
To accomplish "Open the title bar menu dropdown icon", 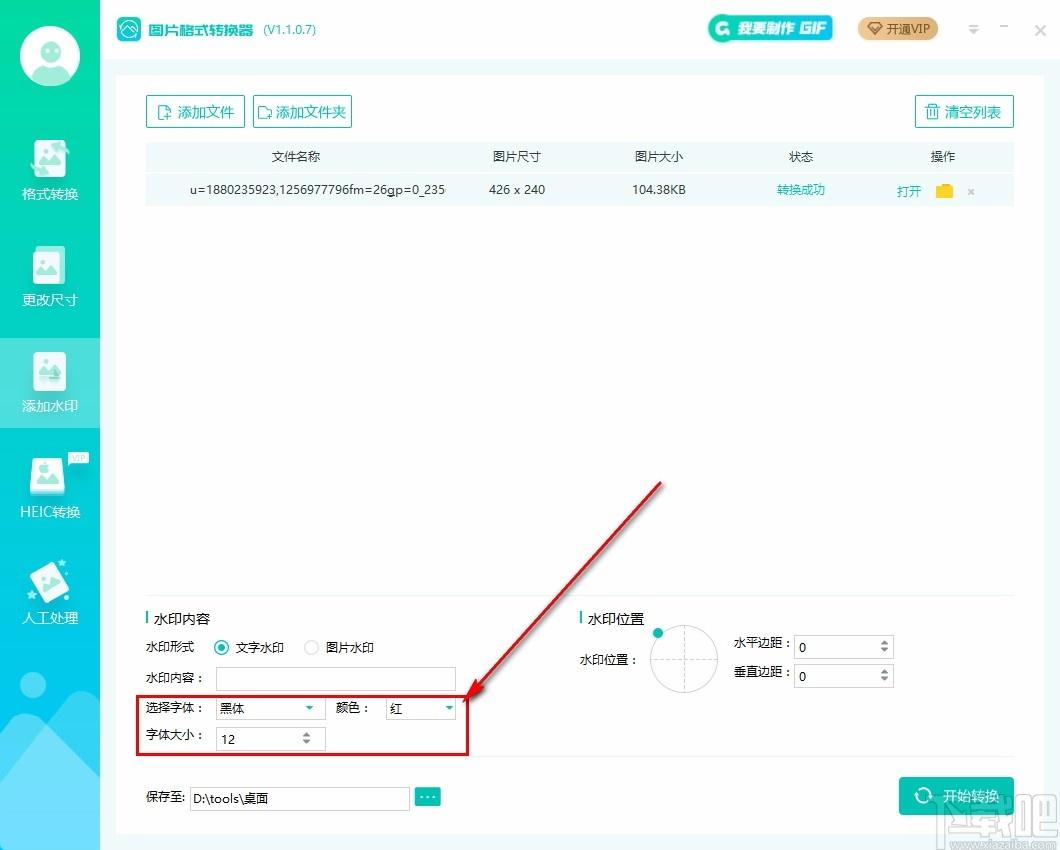I will click(973, 29).
